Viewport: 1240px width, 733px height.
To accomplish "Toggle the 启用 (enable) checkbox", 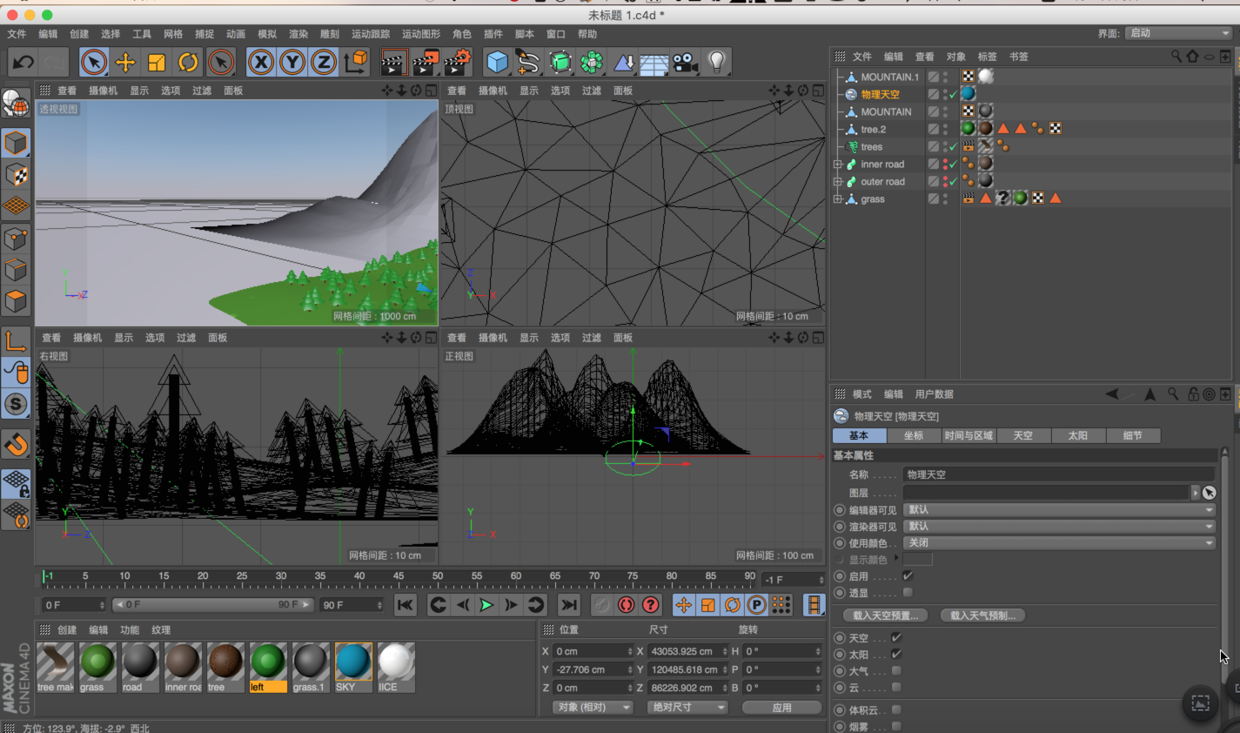I will click(908, 576).
